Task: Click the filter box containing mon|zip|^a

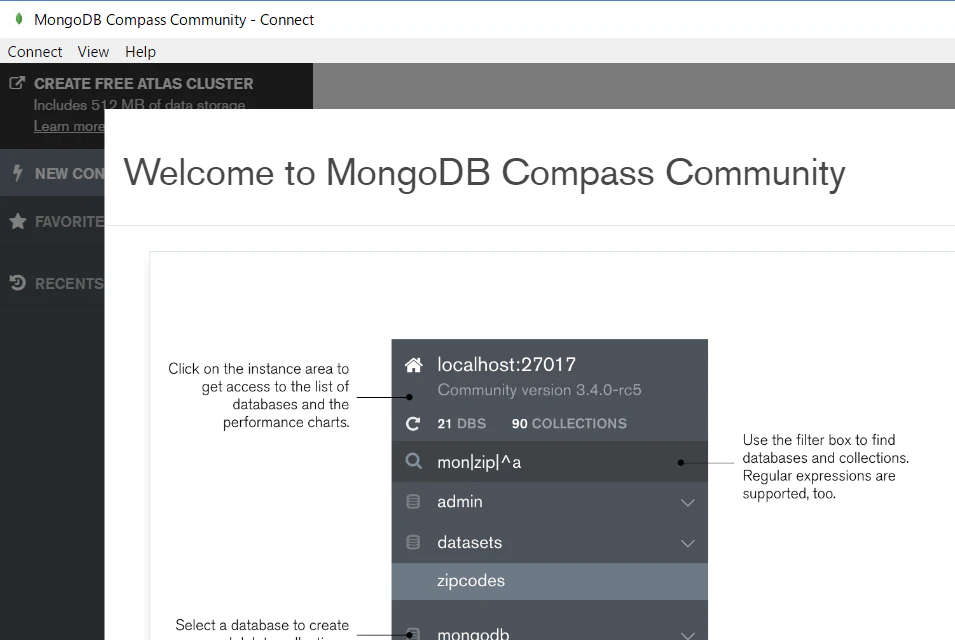Action: pyautogui.click(x=549, y=462)
